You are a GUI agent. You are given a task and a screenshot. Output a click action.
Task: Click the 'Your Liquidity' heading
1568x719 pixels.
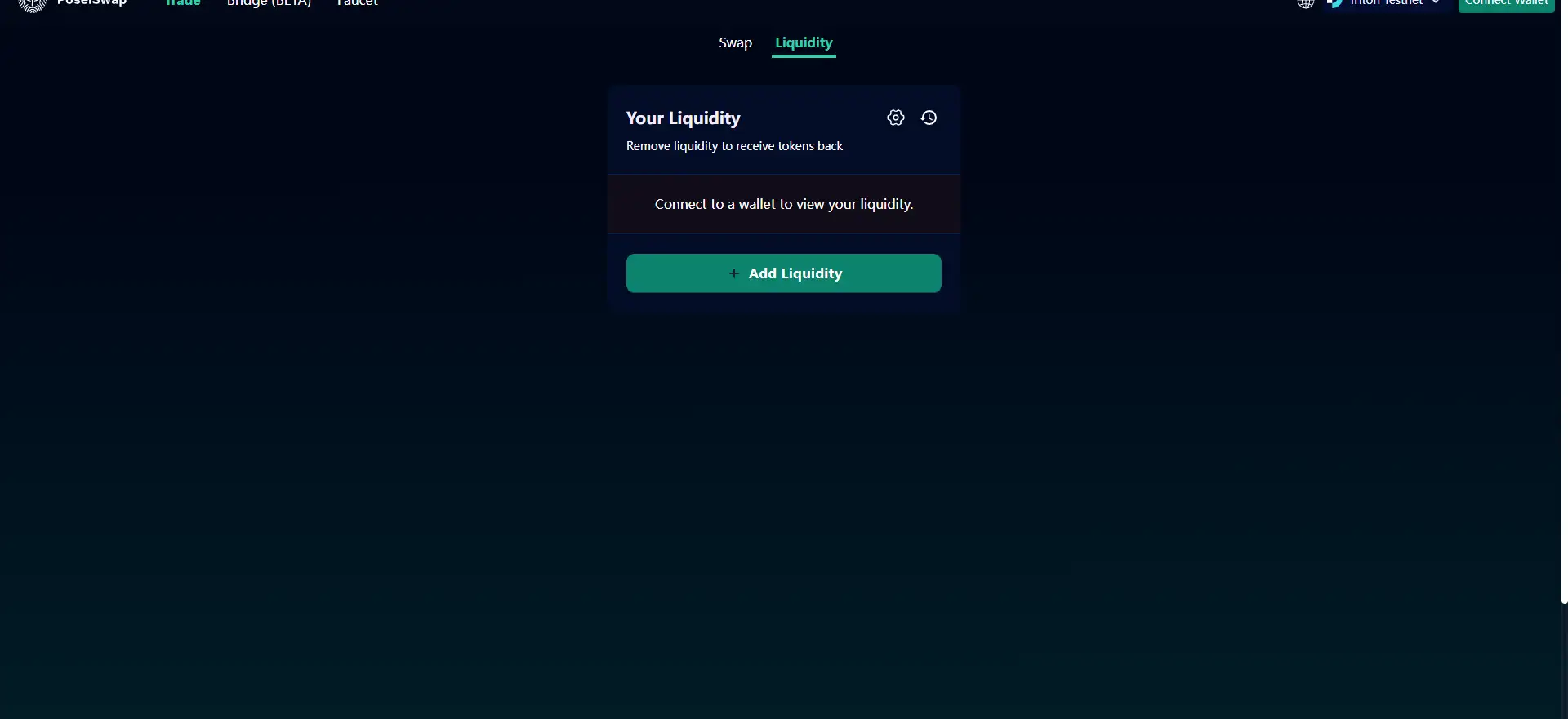(684, 118)
